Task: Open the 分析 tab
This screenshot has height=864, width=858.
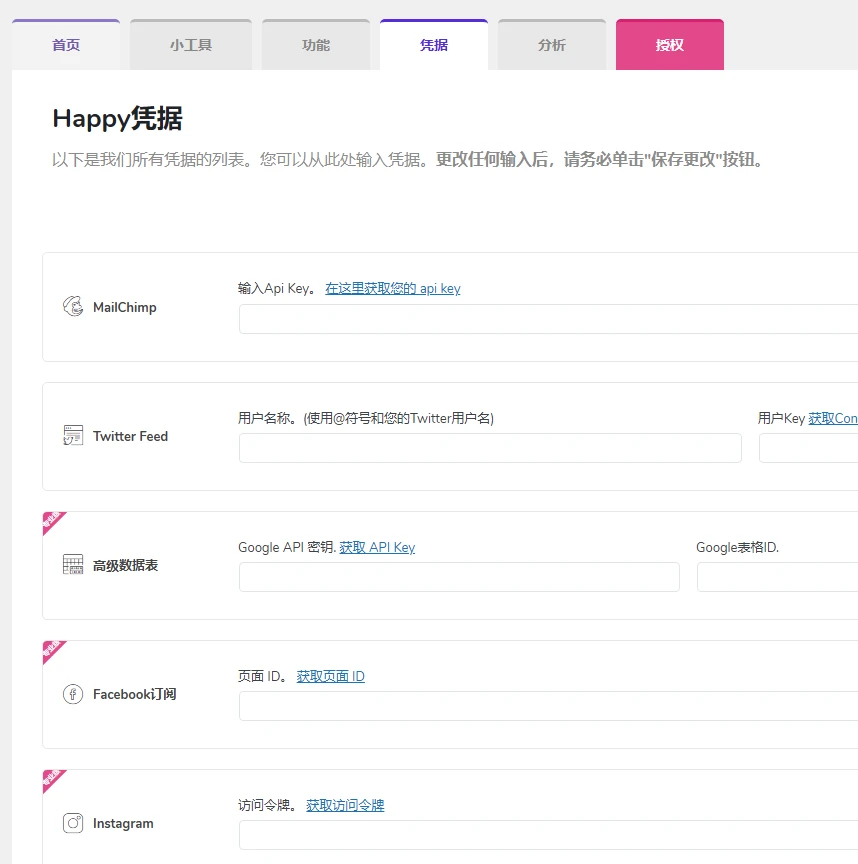Action: point(551,44)
